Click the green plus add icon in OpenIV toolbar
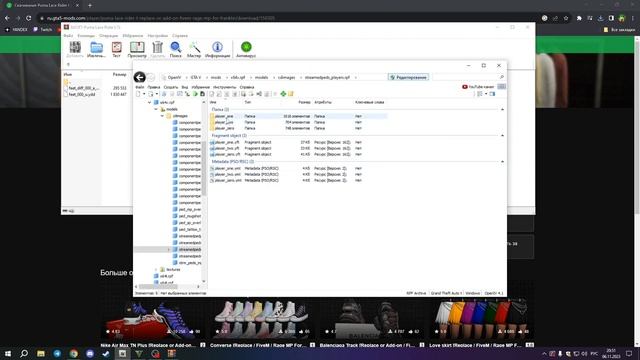This screenshot has width=640, height=360. (283, 94)
